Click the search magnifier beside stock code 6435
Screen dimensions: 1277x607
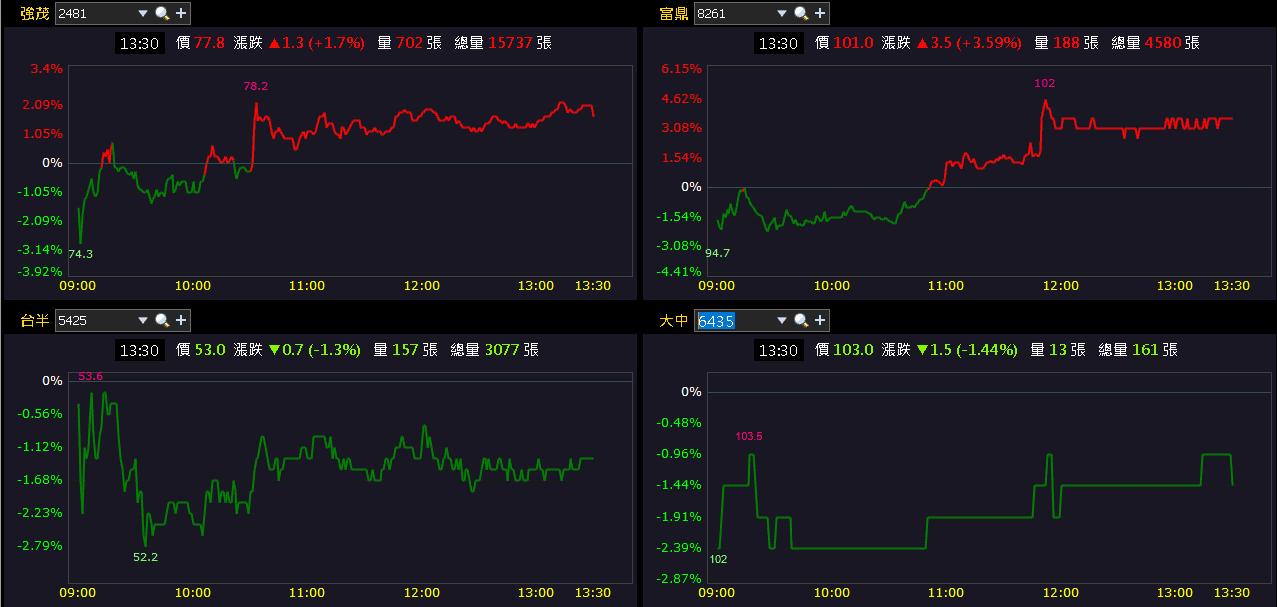[x=800, y=320]
